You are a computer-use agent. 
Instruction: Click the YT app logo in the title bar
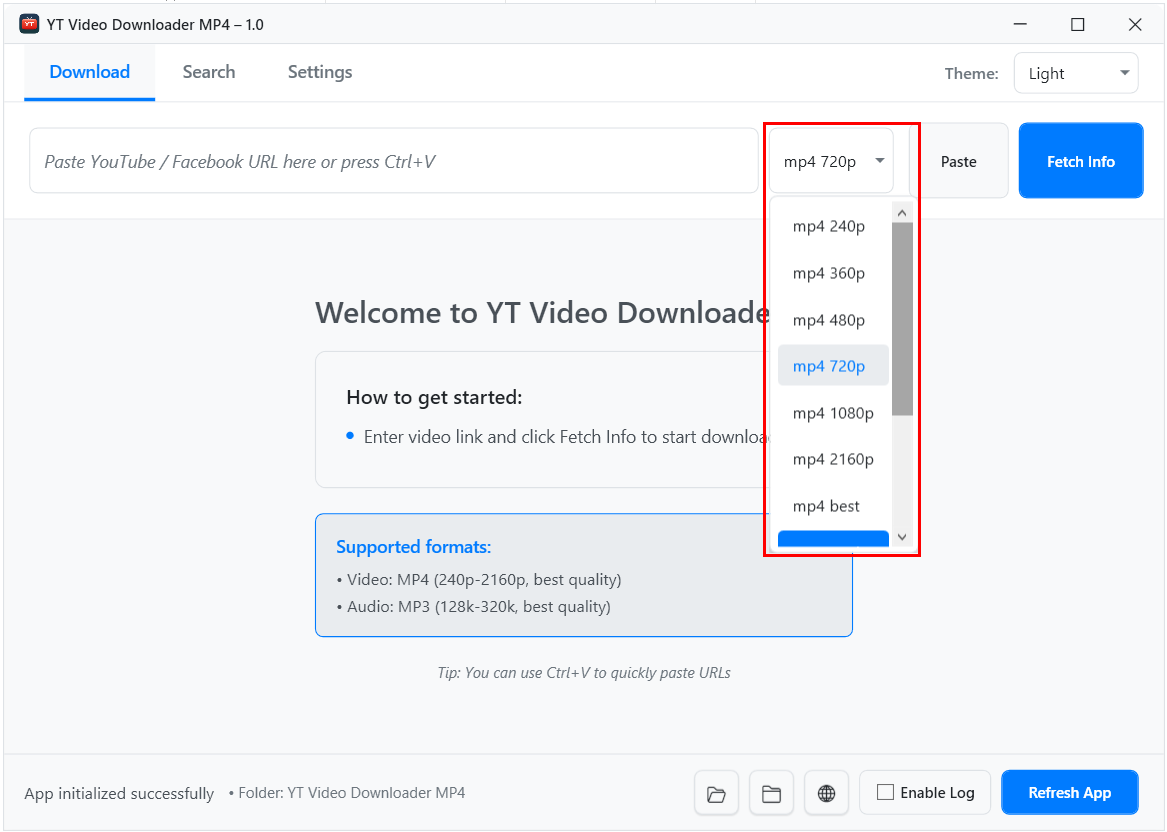coord(29,23)
